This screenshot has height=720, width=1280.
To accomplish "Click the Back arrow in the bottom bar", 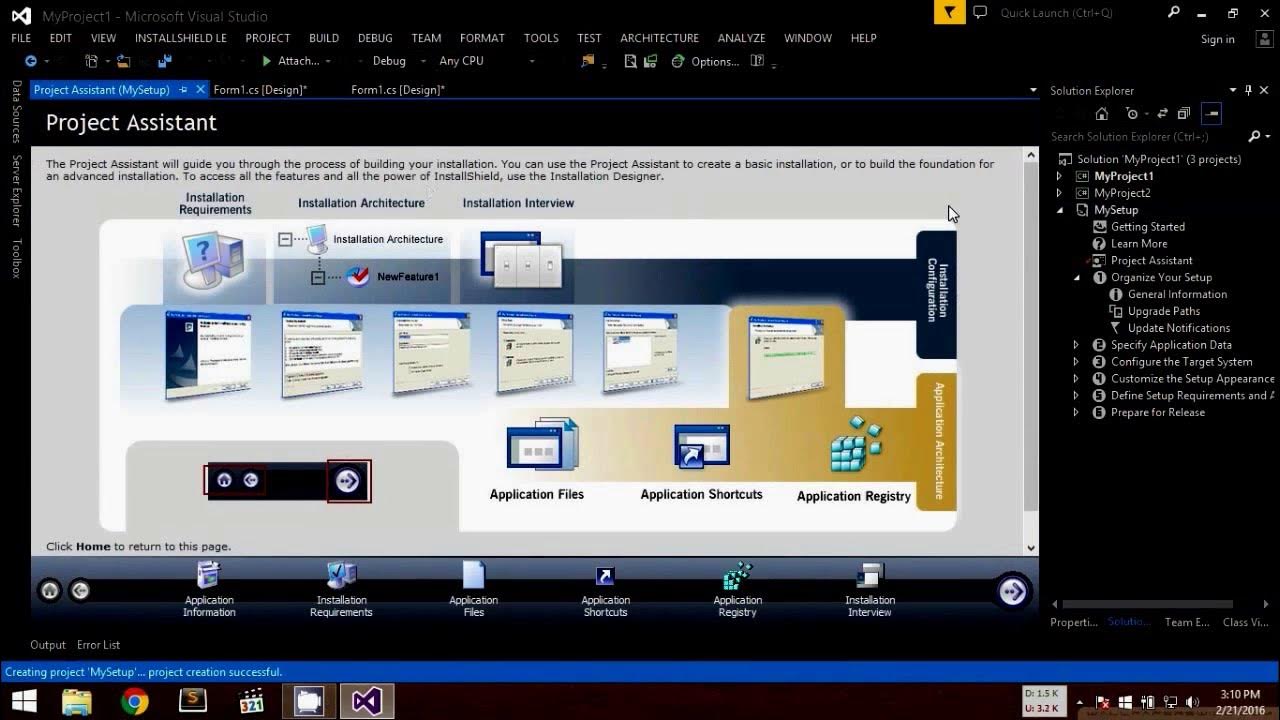I will pyautogui.click(x=80, y=591).
